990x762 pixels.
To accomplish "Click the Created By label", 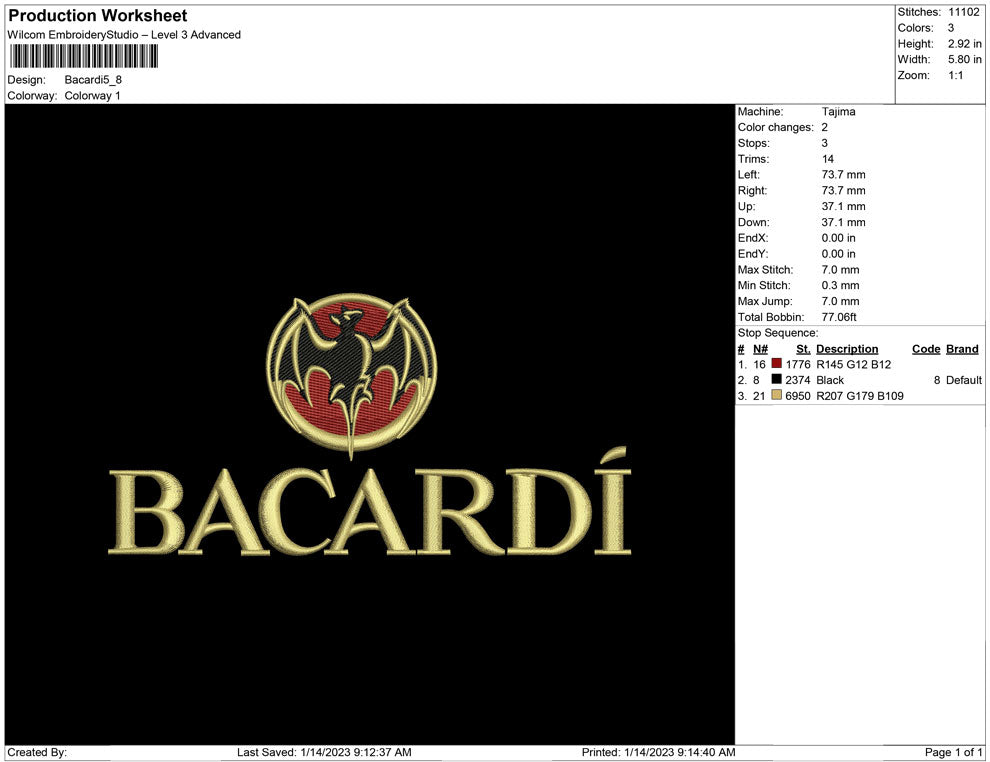I will [x=37, y=752].
